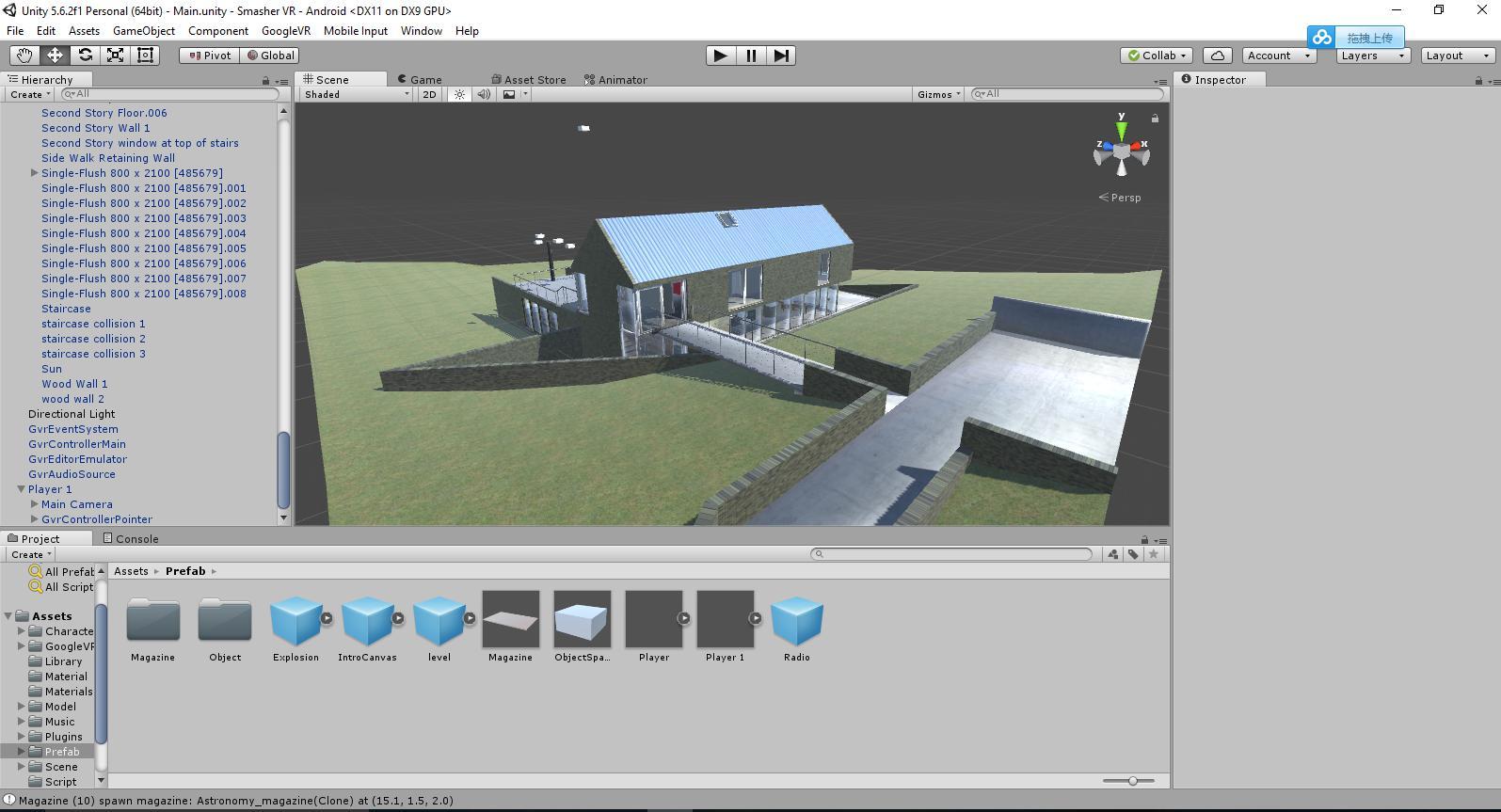Open the GoogleVR menu
1501x812 pixels.
tap(285, 31)
